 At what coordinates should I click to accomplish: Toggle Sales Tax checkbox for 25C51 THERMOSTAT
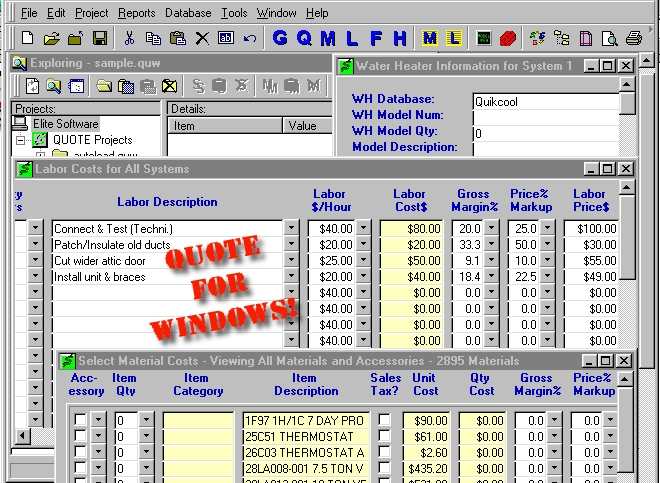[x=384, y=438]
